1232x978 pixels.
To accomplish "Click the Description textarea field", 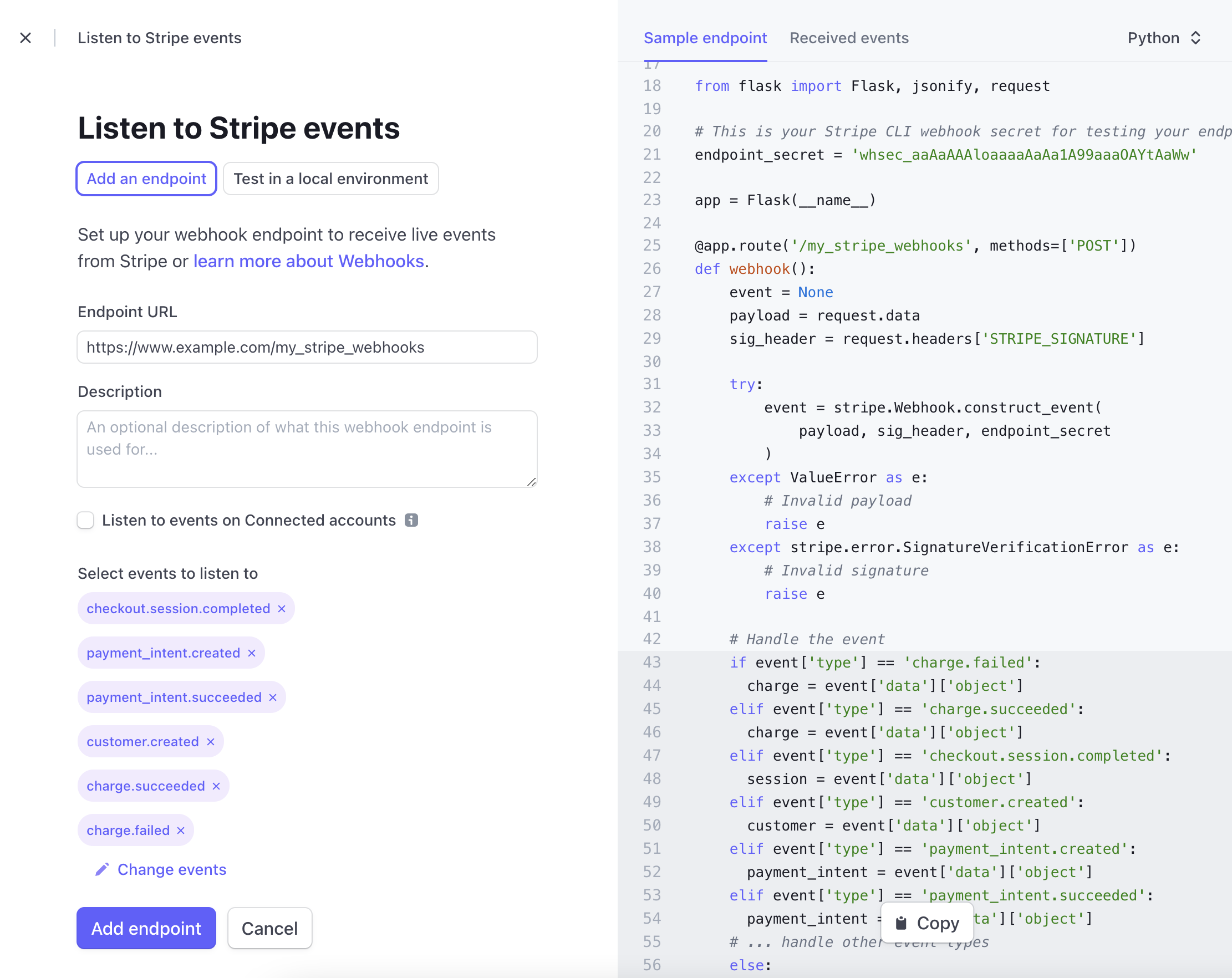I will click(307, 449).
